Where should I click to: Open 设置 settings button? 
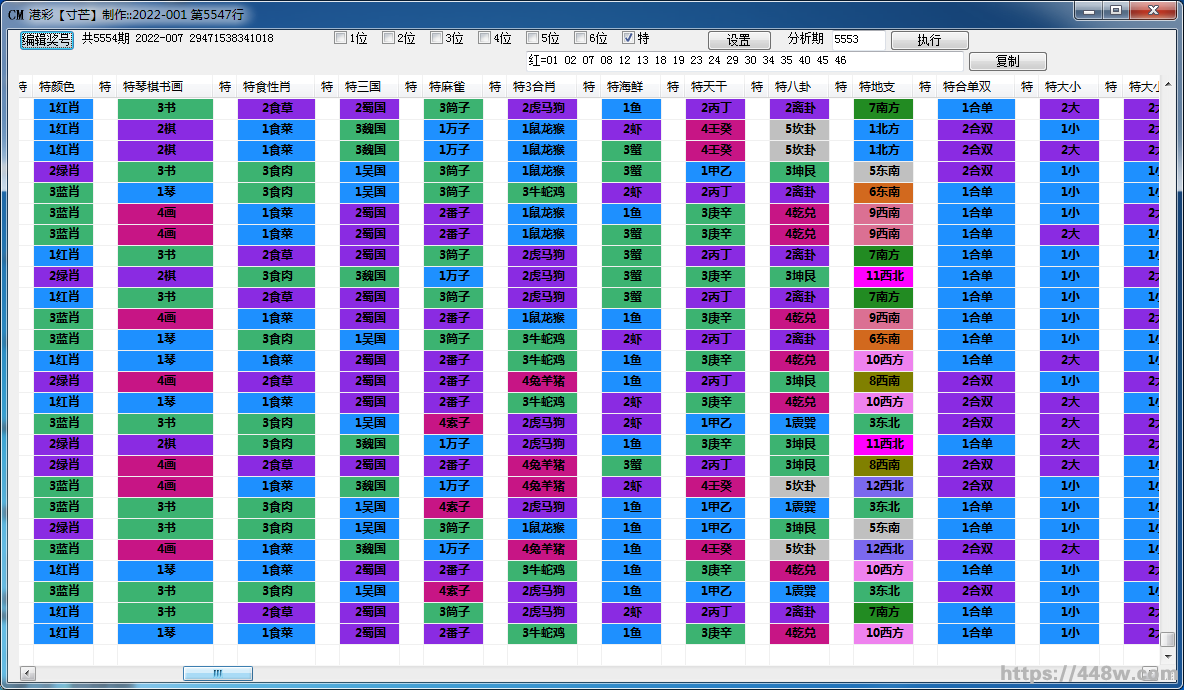(739, 40)
